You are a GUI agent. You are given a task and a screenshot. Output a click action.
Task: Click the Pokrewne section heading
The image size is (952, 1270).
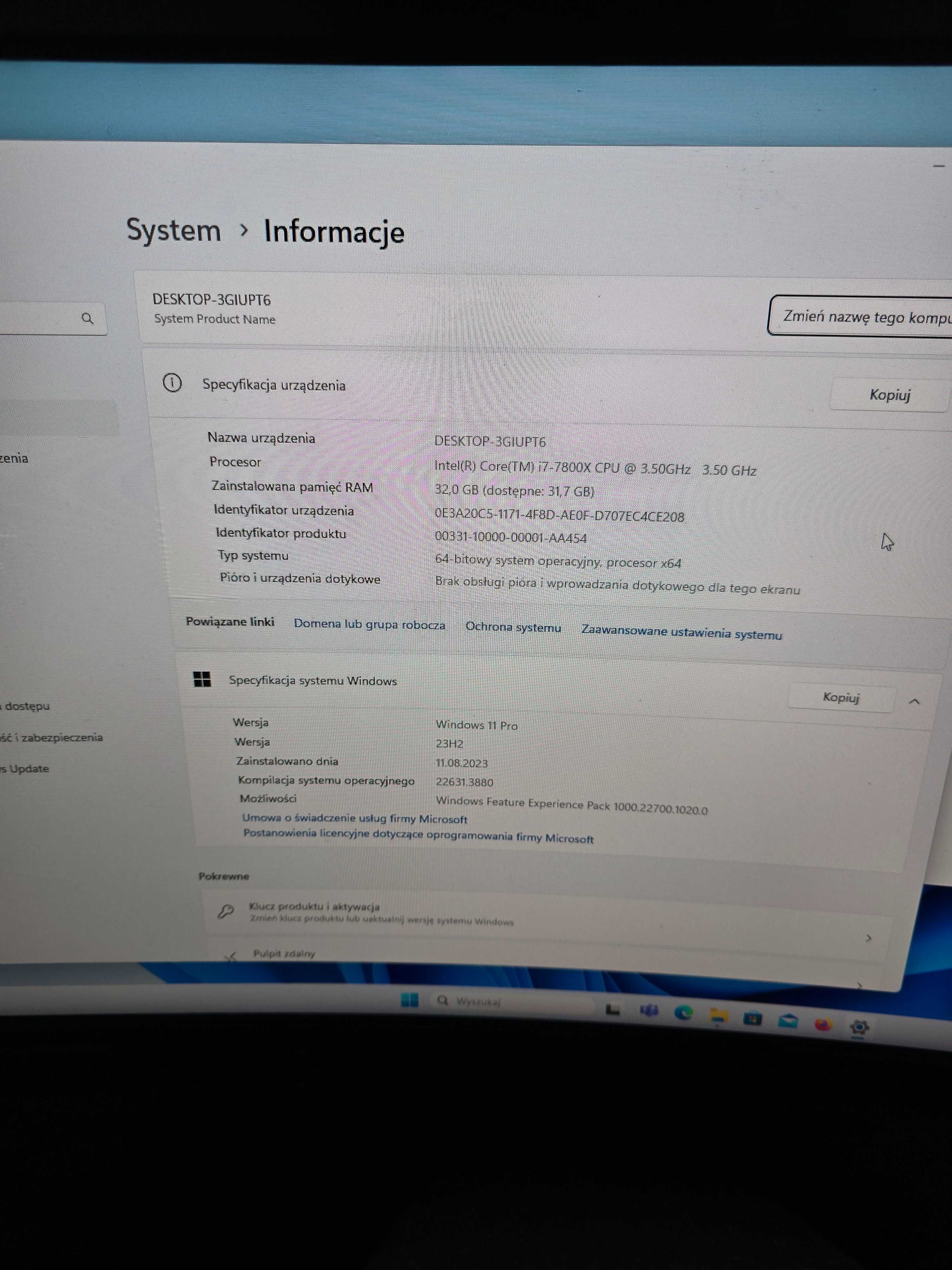[224, 876]
